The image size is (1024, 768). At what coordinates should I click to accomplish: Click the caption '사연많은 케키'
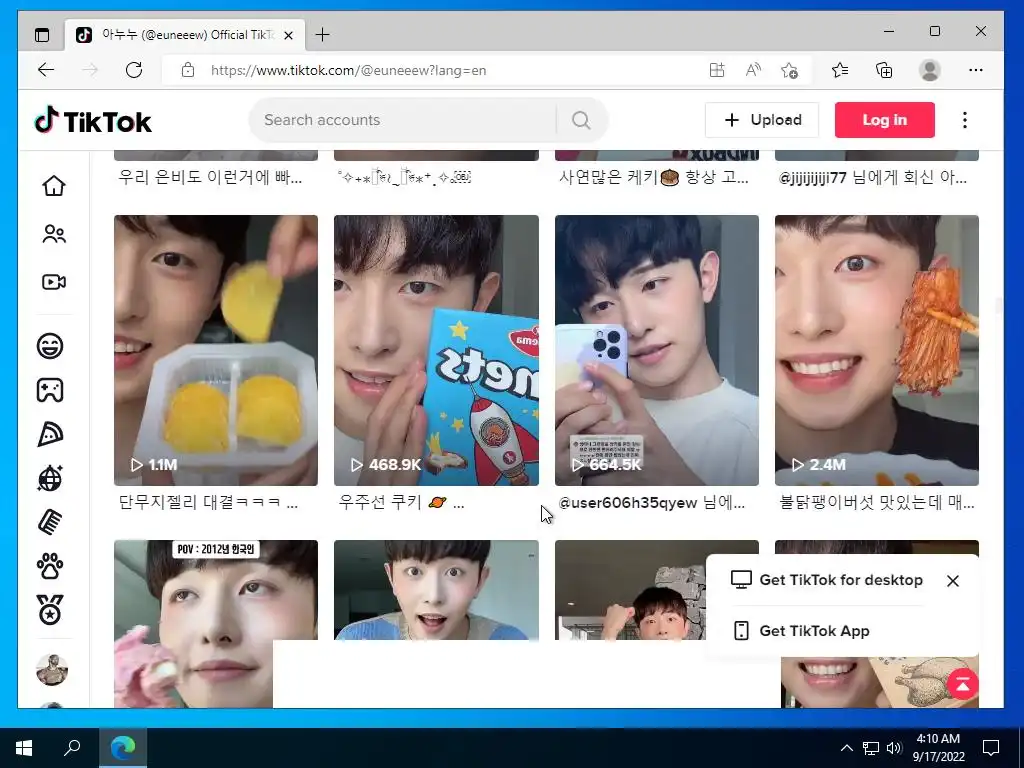click(654, 178)
